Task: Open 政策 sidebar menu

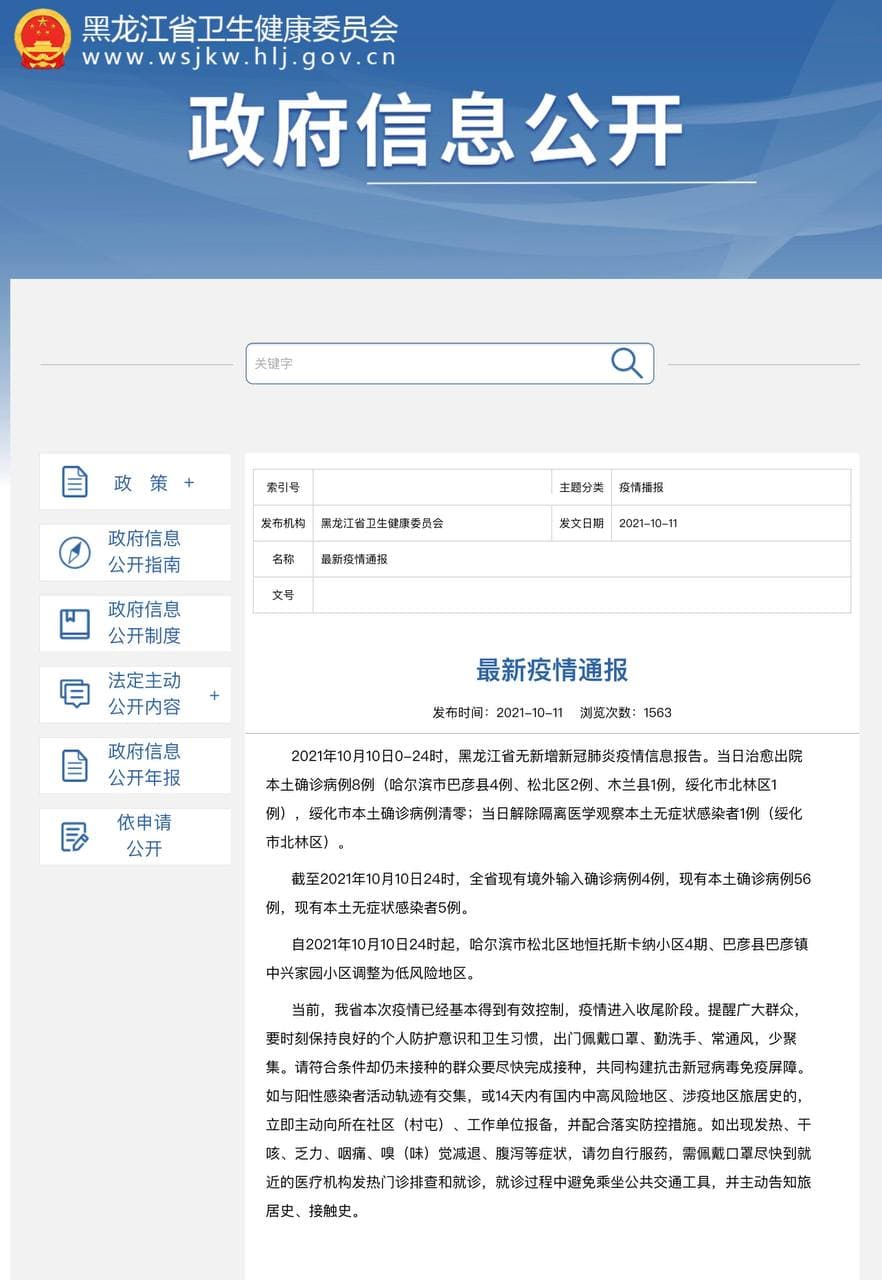Action: tap(135, 482)
